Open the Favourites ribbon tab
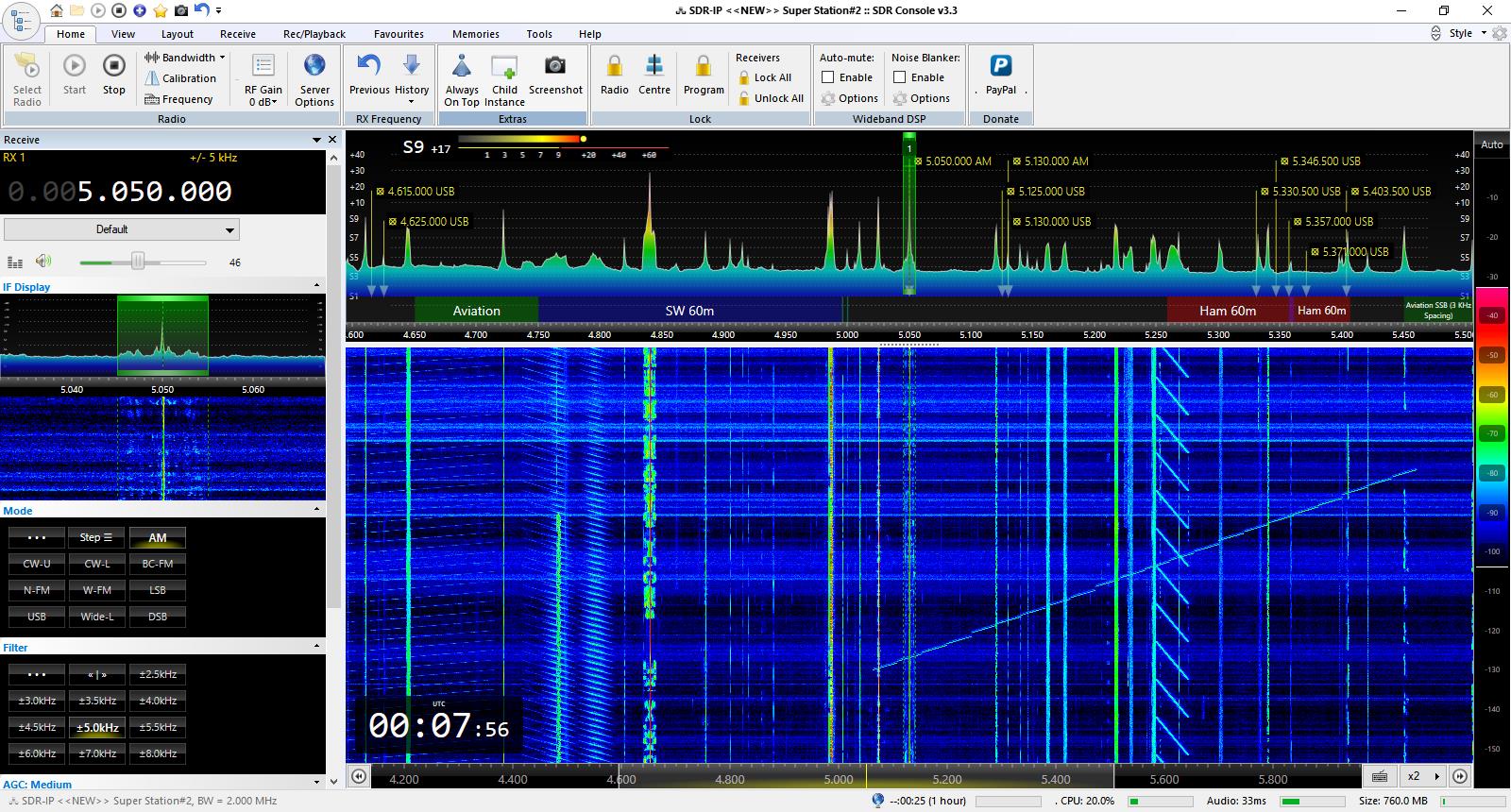This screenshot has width=1511, height=812. click(399, 34)
